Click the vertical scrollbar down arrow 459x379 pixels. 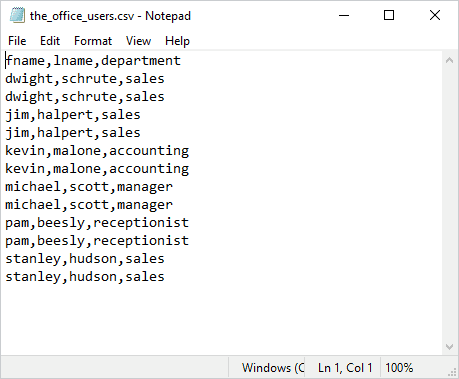(x=449, y=347)
